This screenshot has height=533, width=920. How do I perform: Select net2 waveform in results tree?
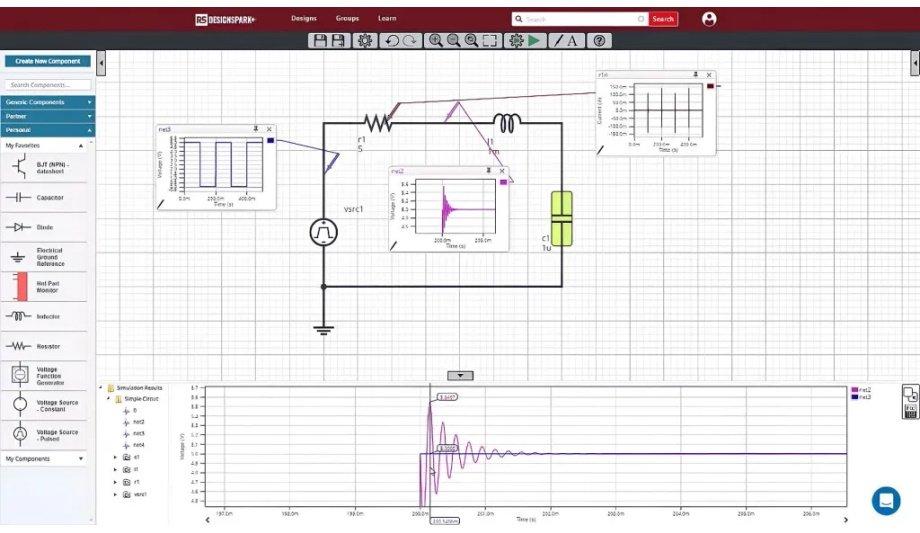click(x=138, y=422)
